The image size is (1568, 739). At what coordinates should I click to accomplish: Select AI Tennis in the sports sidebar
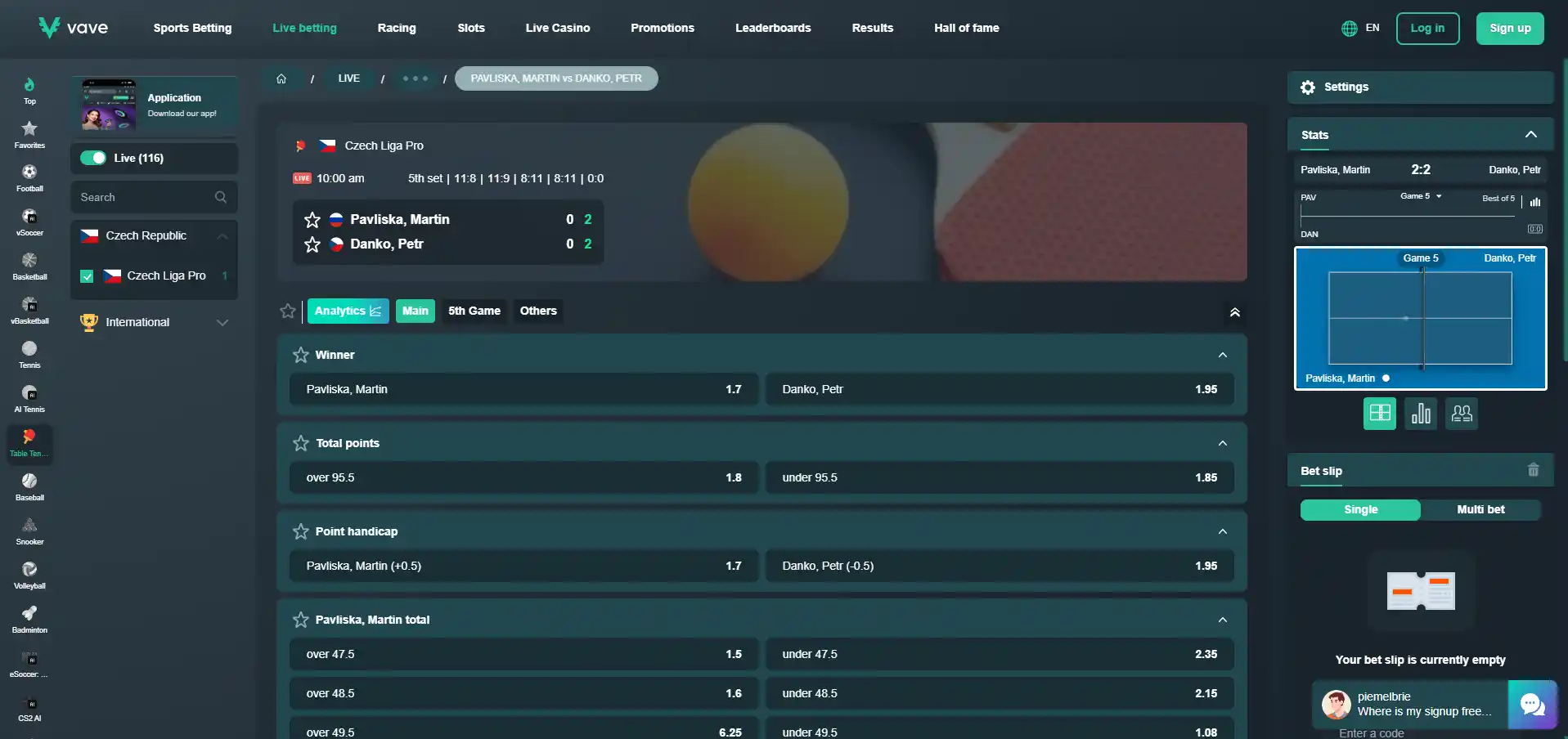pyautogui.click(x=29, y=399)
